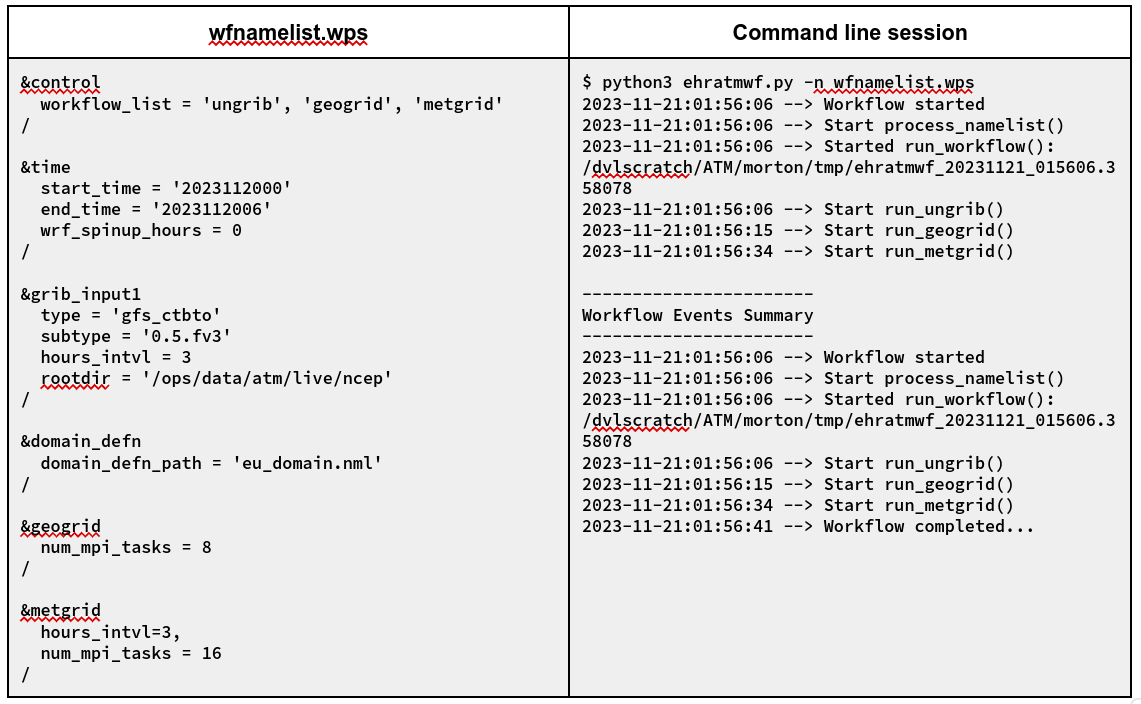1141x704 pixels.
Task: Click the &metgrid section name
Action: (x=61, y=610)
